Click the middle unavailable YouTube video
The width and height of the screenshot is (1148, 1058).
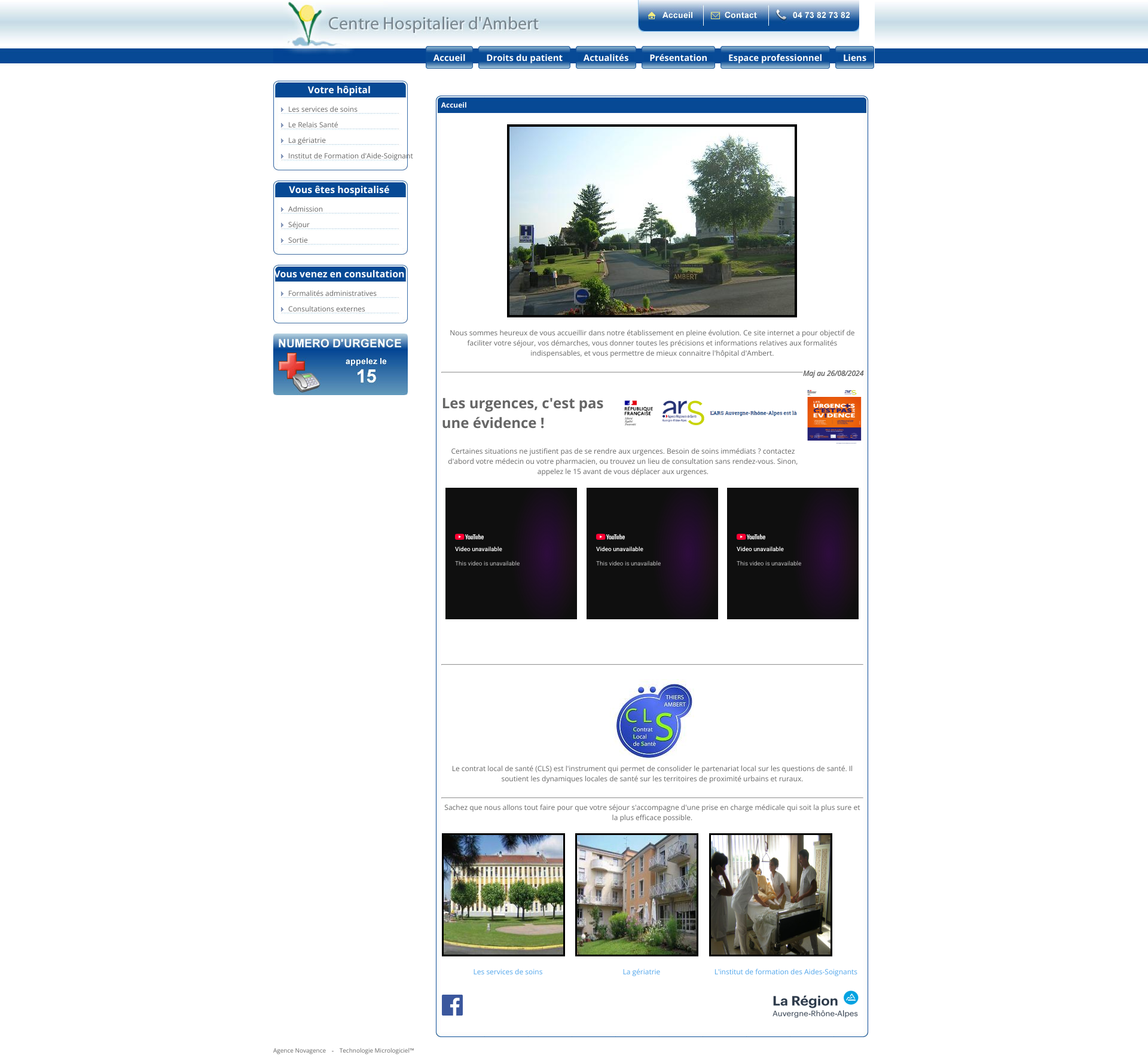point(652,554)
